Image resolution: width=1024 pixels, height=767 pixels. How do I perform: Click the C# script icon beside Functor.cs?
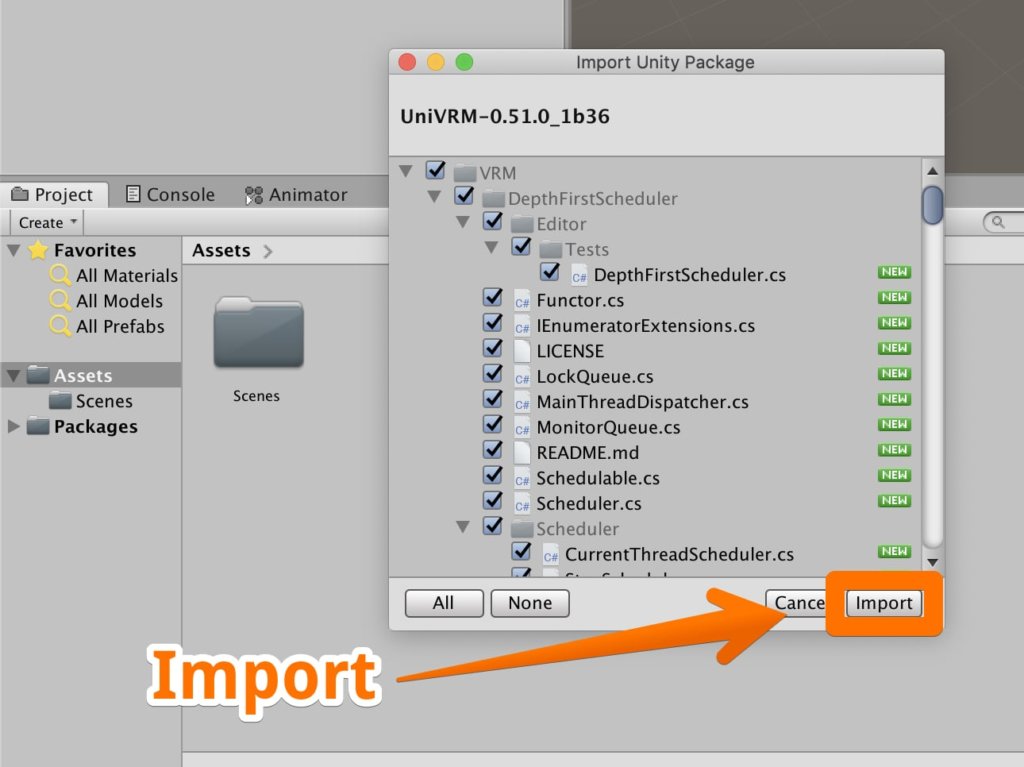click(x=521, y=297)
